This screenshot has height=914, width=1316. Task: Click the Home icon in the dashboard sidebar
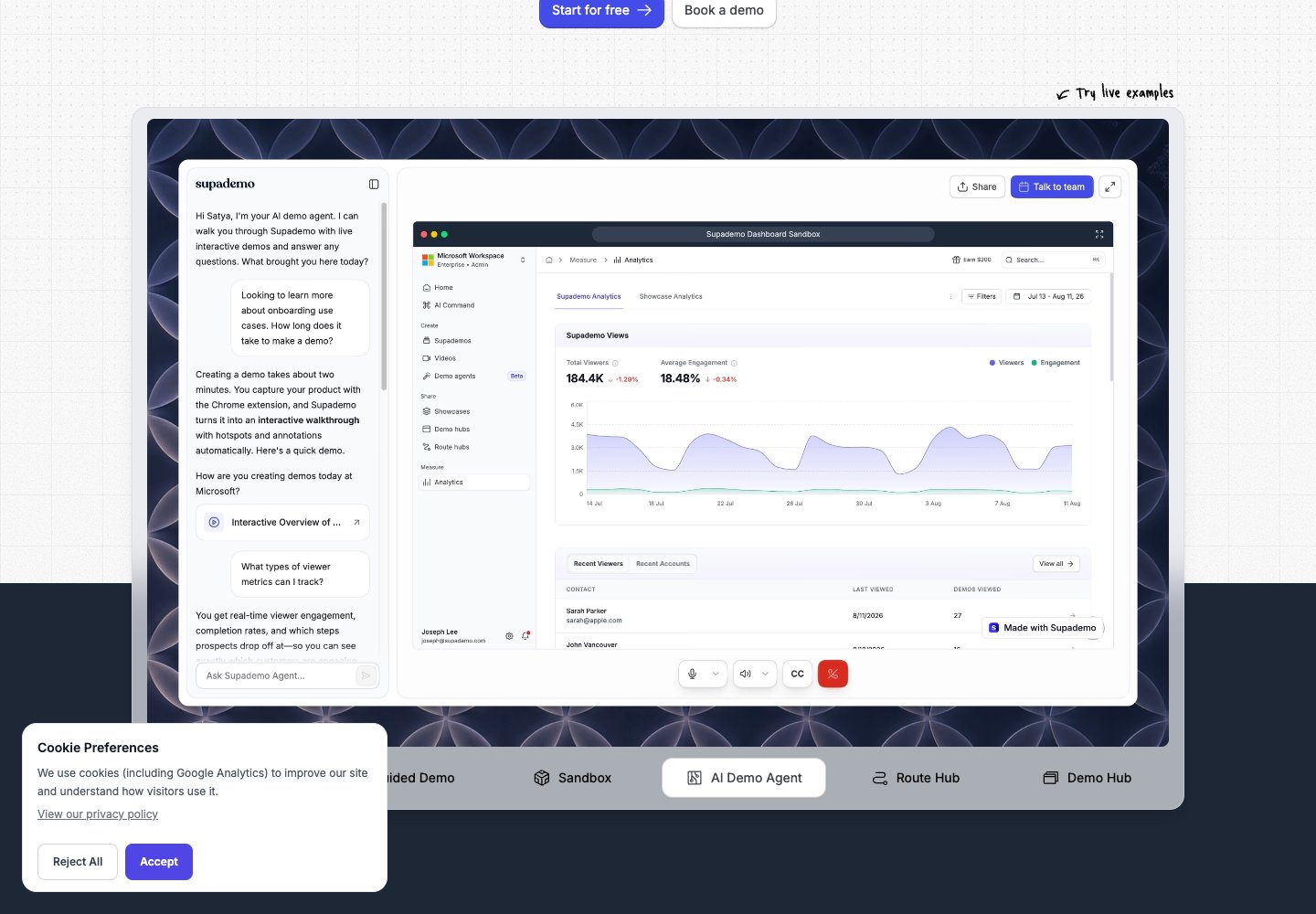pyautogui.click(x=427, y=287)
